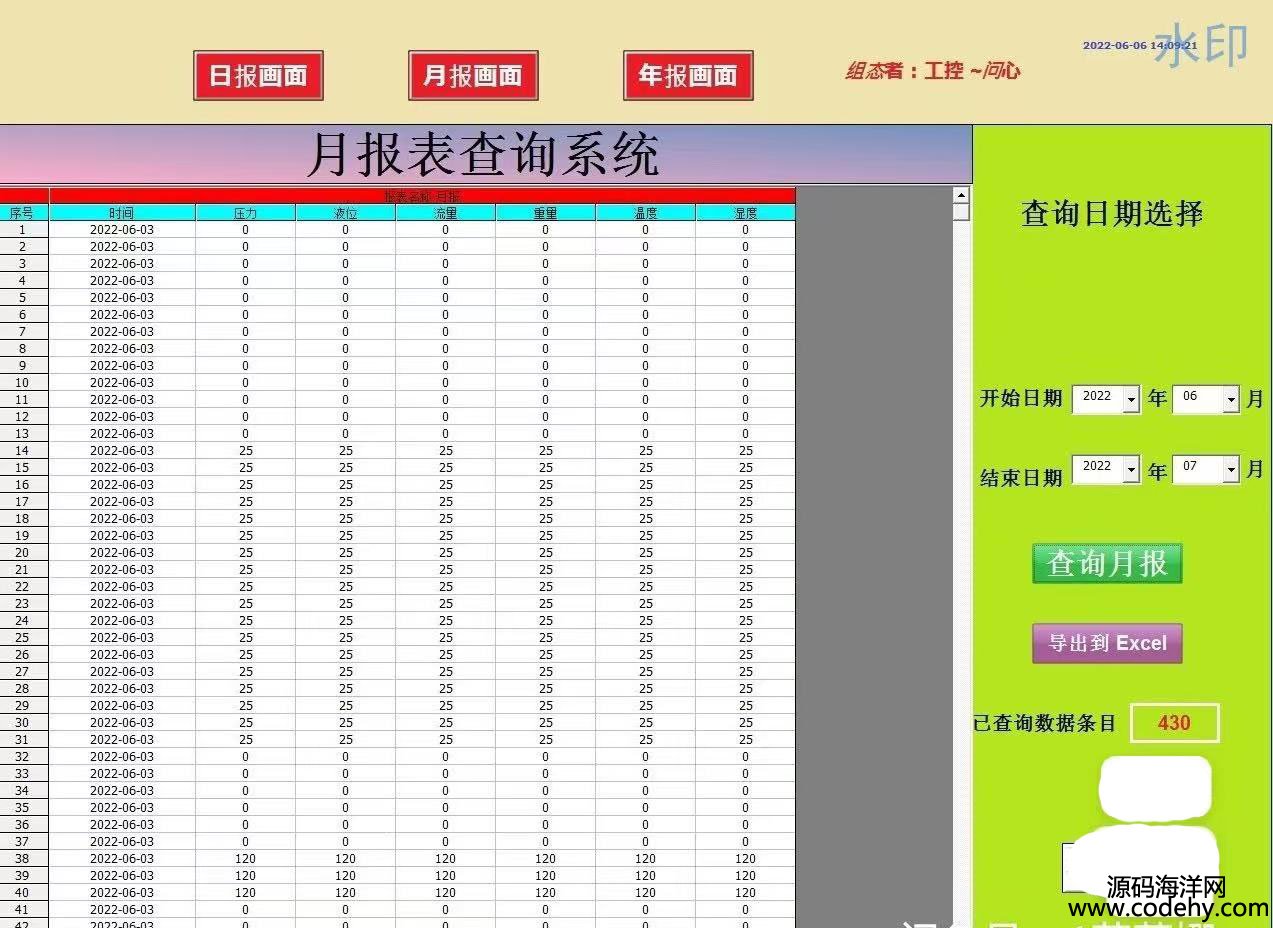Click the table scrollbar up arrow
The width and height of the screenshot is (1273, 928).
(x=961, y=195)
